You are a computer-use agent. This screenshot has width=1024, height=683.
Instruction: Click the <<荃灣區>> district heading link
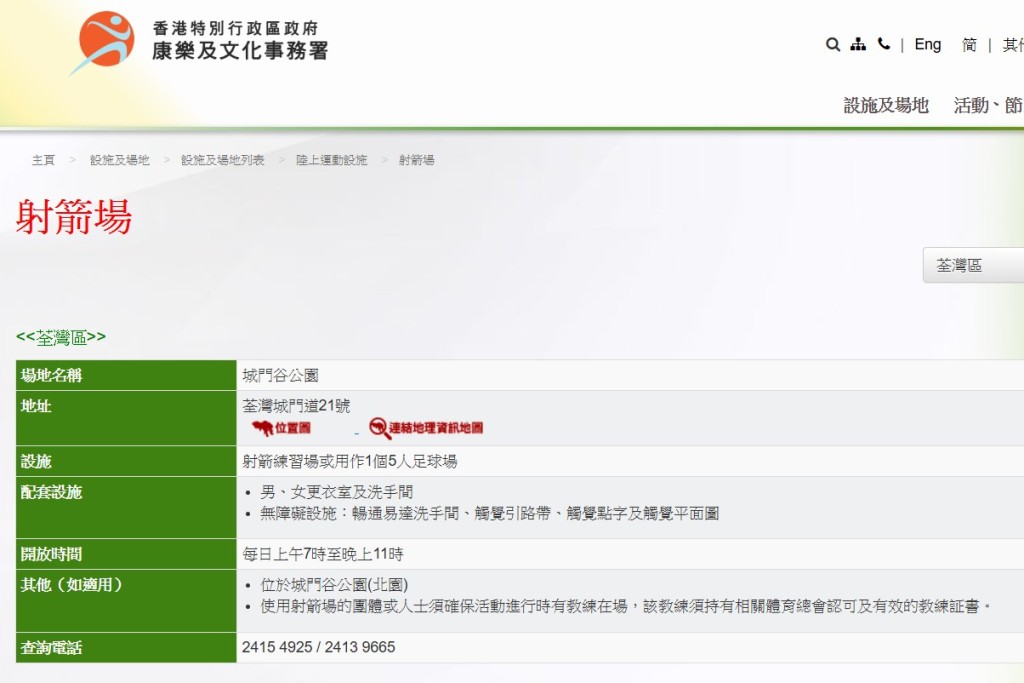(61, 338)
